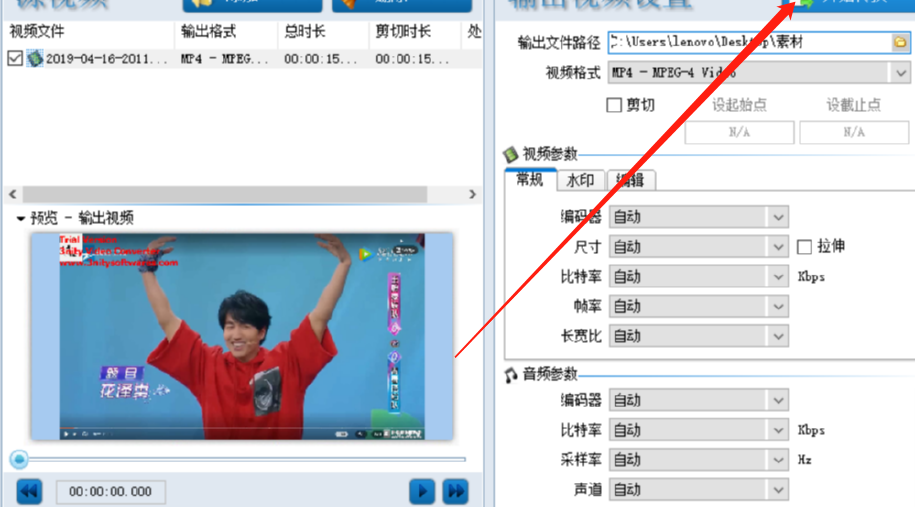Switch to the 水印 tab
This screenshot has height=507, width=915.
(580, 180)
